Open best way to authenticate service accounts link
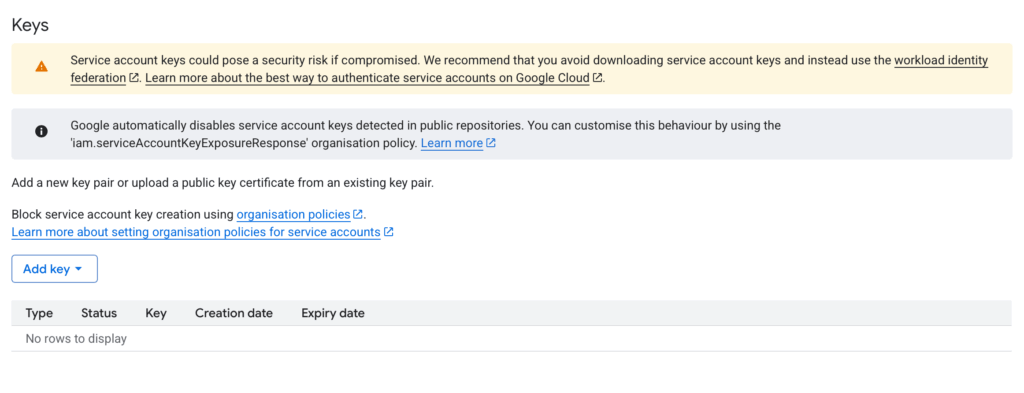1024x393 pixels. 368,78
